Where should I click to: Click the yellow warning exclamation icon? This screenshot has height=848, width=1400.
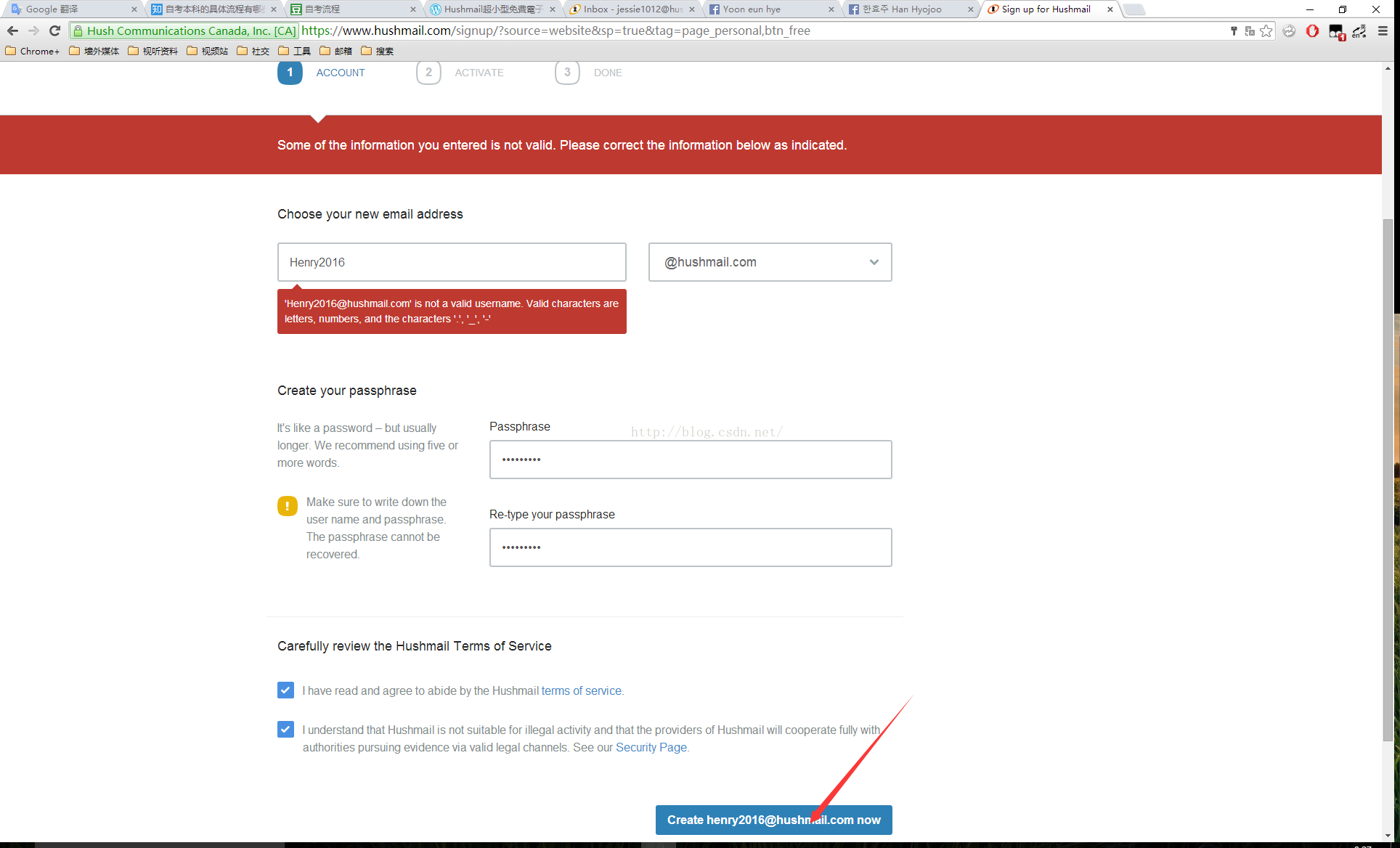point(288,506)
